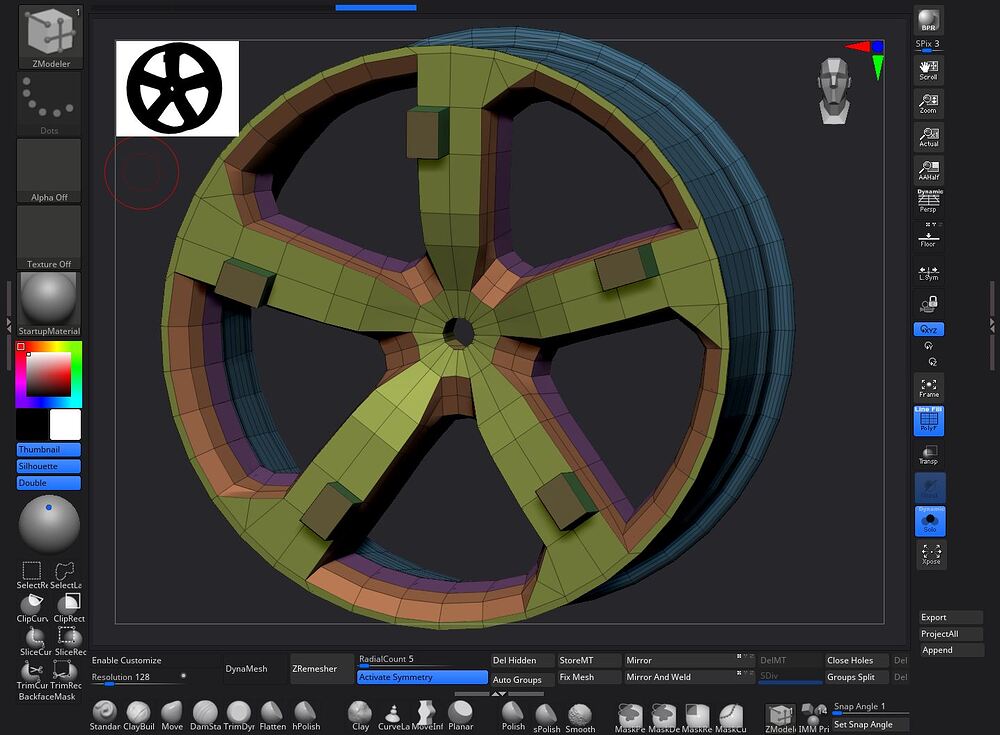This screenshot has width=1000, height=735.
Task: Click the BPR render button
Action: click(x=929, y=20)
